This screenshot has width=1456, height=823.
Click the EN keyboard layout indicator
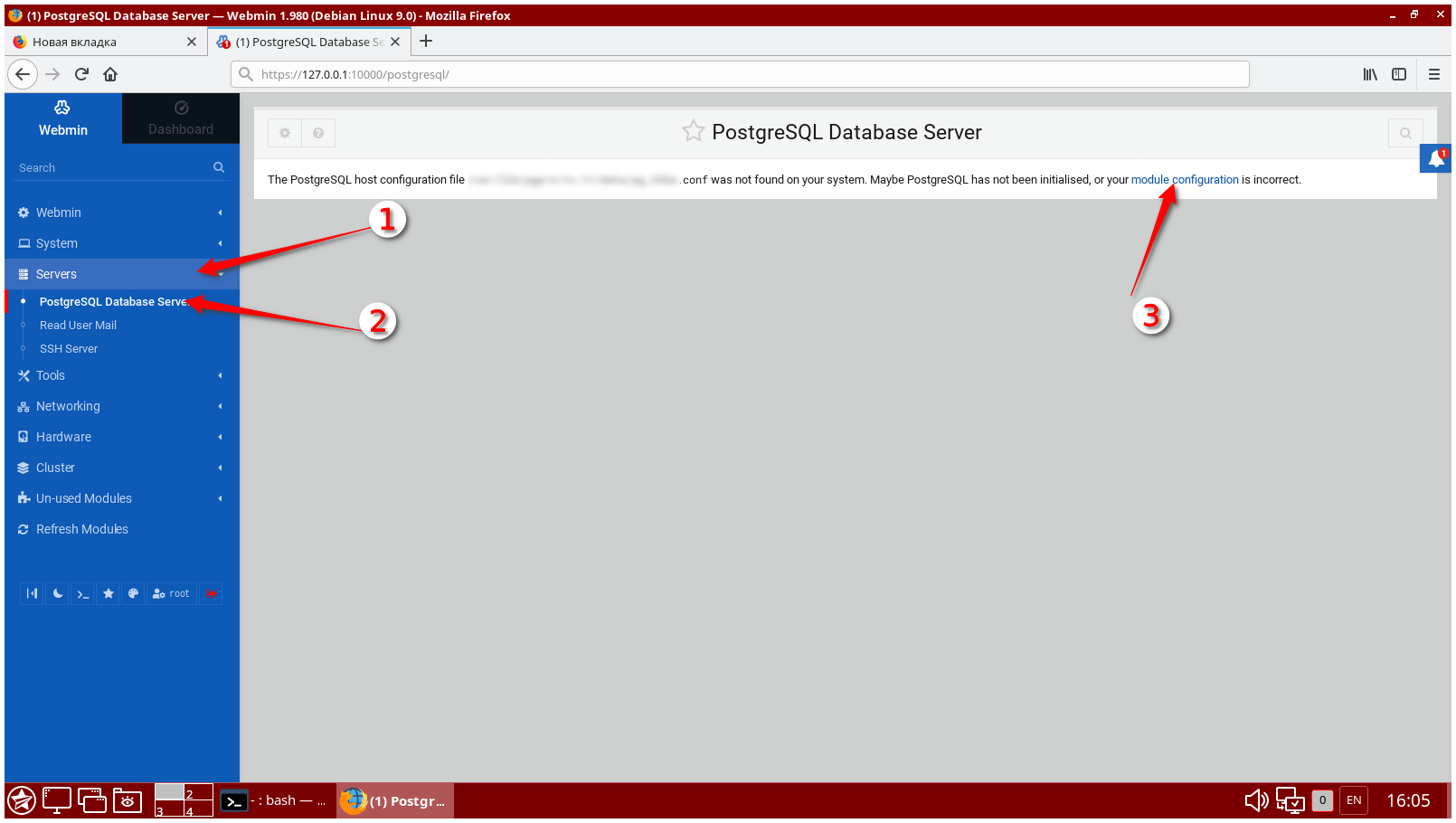(x=1354, y=800)
